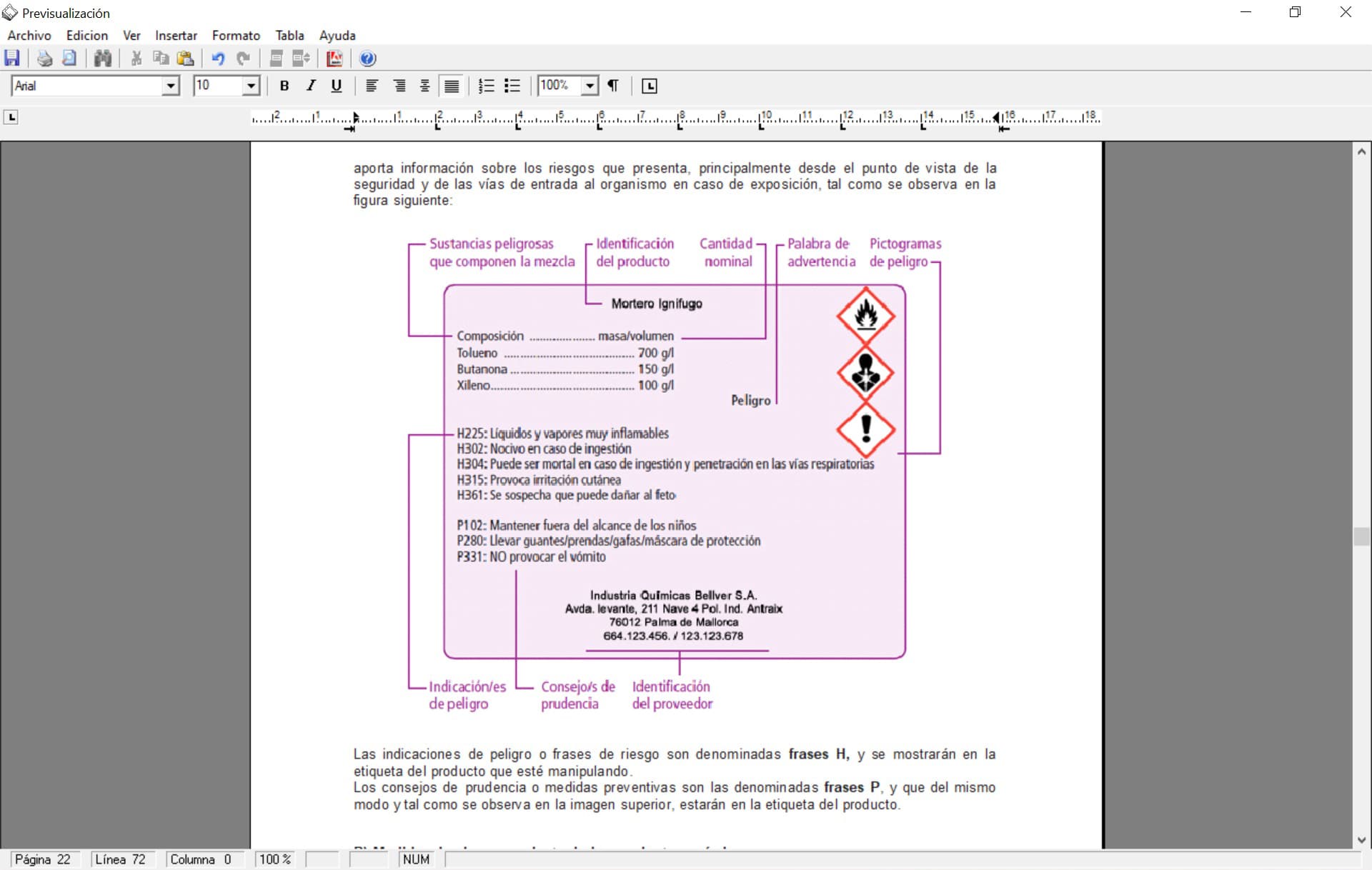Click the 'Peligro' signal word in figure
Image resolution: width=1372 pixels, height=870 pixels.
click(x=751, y=401)
